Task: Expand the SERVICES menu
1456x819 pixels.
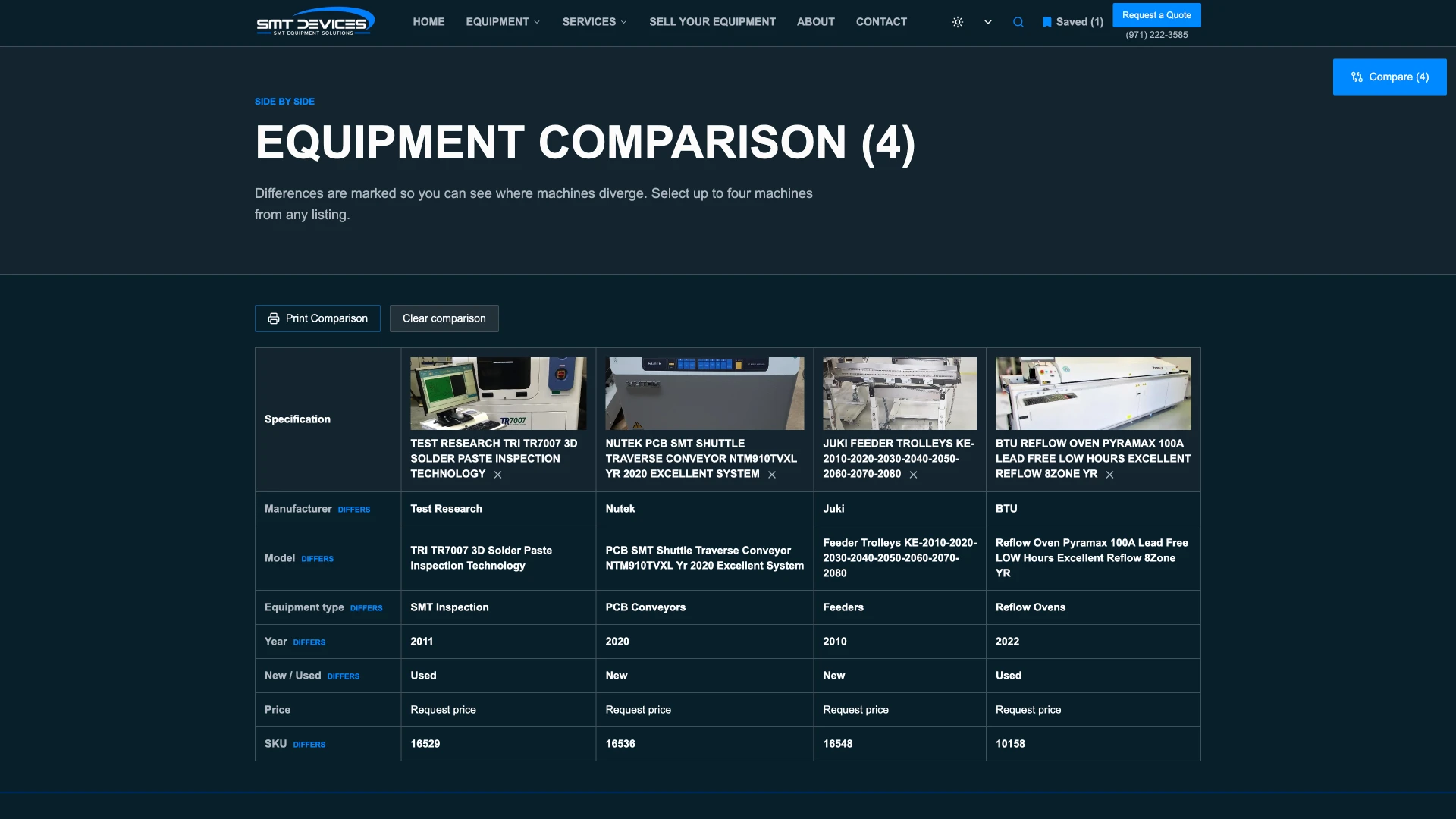Action: 595,22
